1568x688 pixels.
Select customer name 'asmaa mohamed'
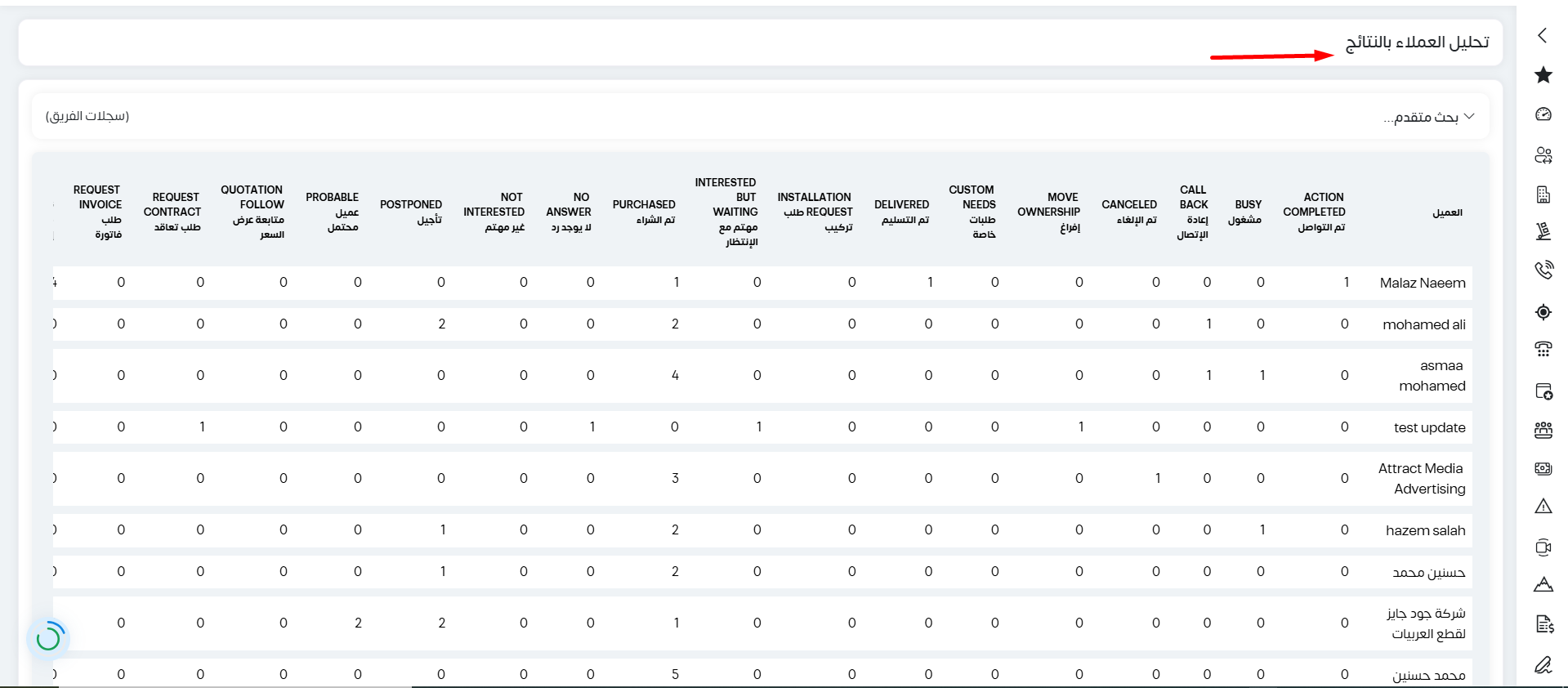tap(1432, 376)
